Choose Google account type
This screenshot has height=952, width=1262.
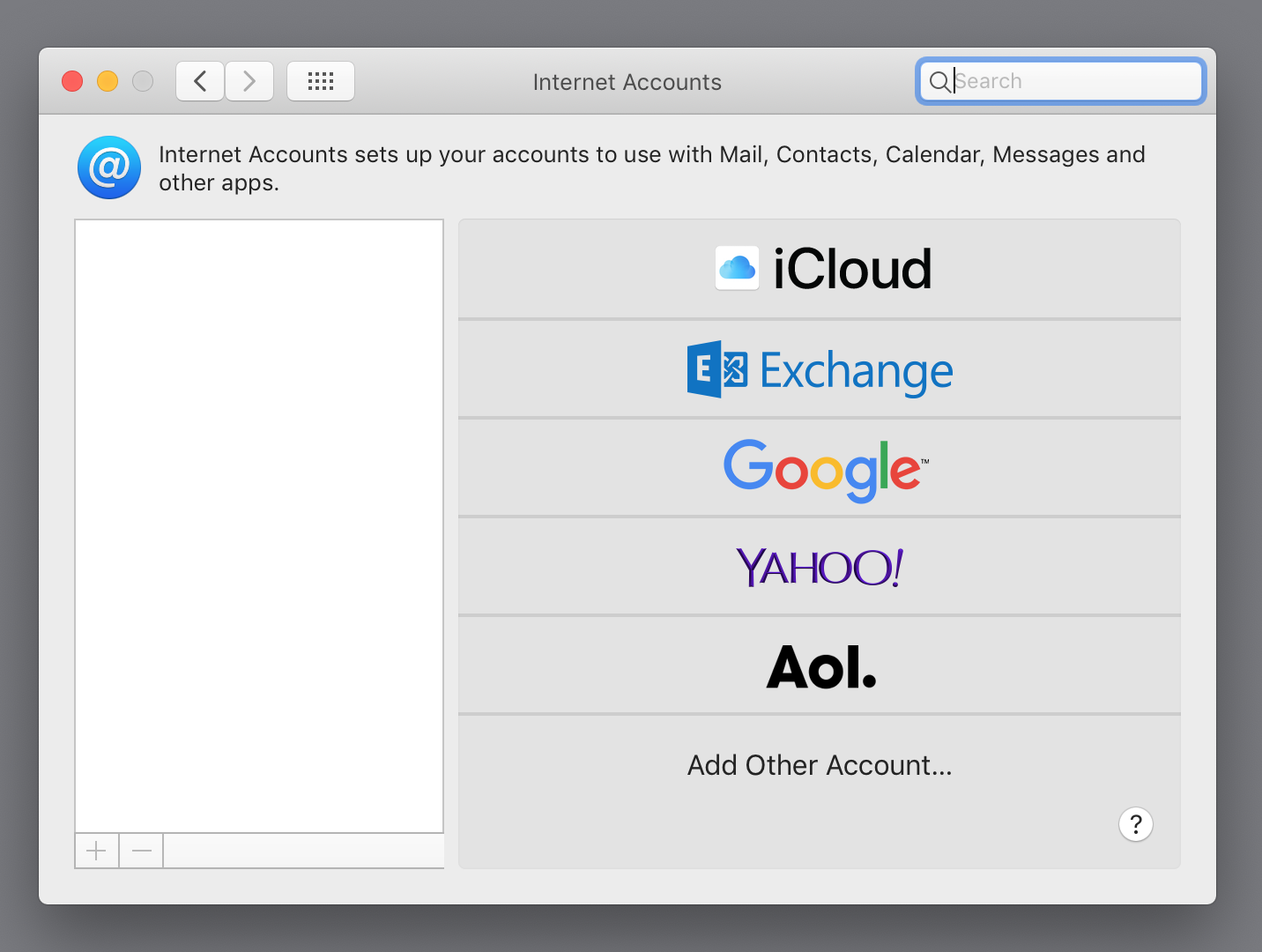[x=820, y=468]
